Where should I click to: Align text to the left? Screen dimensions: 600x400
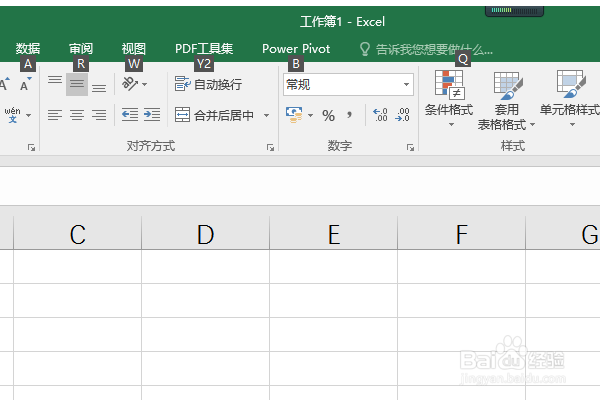pos(55,115)
